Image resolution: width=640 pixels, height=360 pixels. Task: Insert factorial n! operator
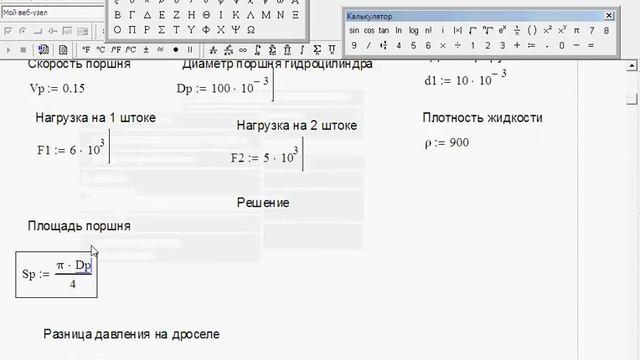428,31
